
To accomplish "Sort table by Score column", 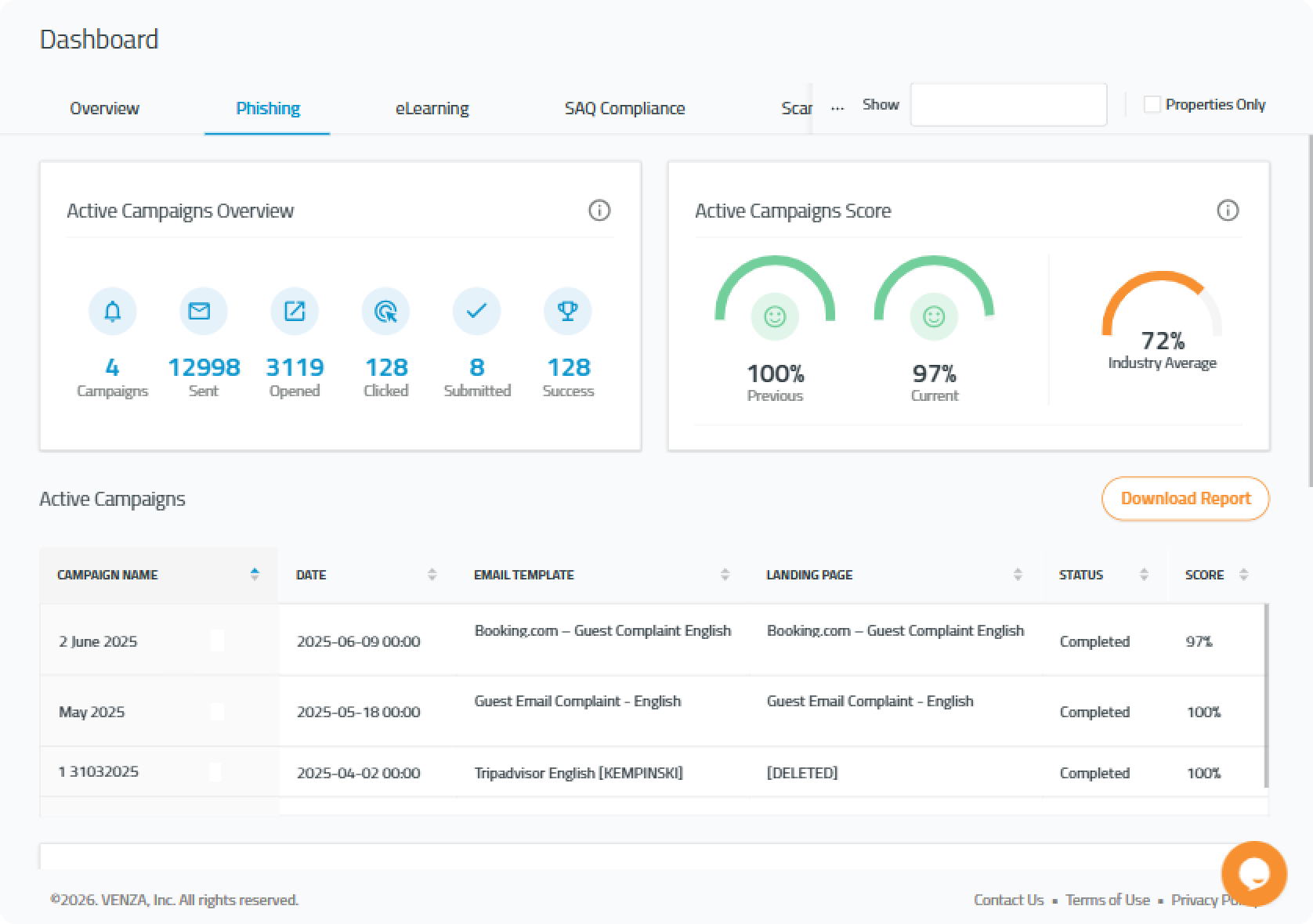I will [x=1243, y=575].
